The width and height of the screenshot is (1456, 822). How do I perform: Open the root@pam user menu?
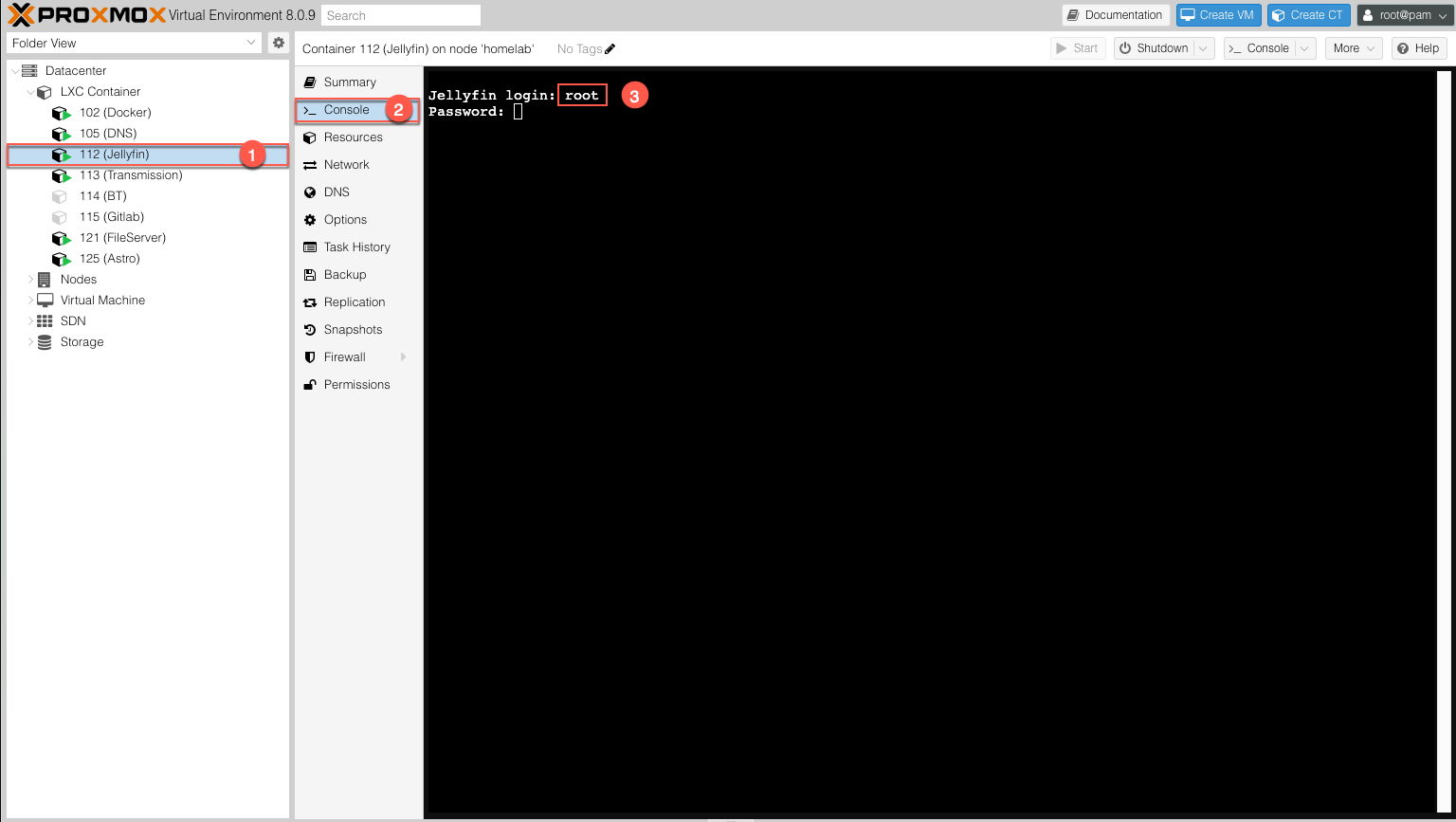(1405, 14)
